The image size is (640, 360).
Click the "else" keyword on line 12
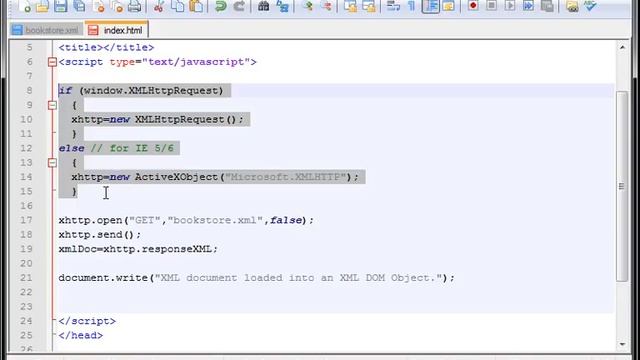71,148
